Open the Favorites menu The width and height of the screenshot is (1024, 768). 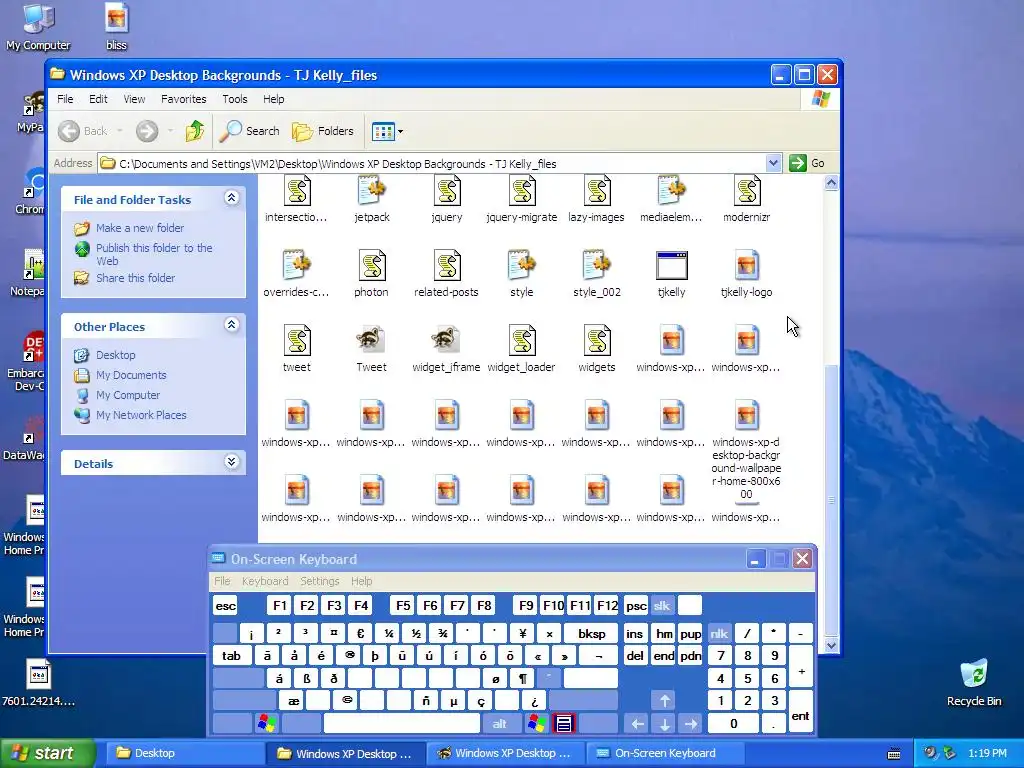pyautogui.click(x=184, y=99)
